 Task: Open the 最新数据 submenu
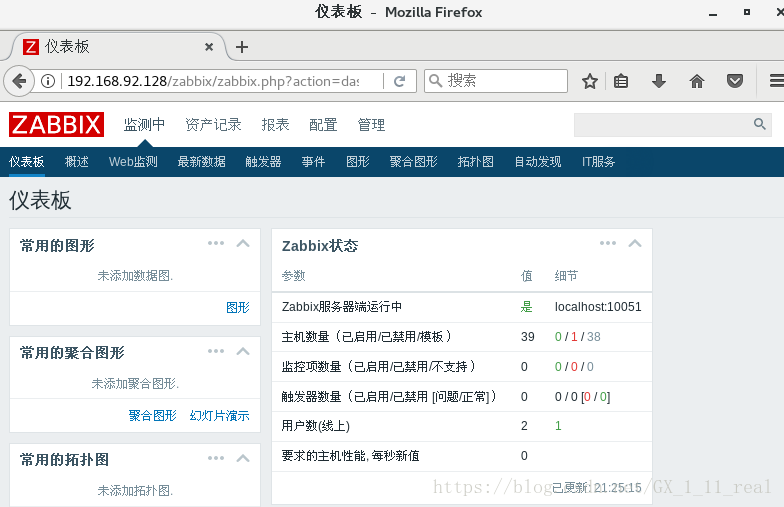(202, 162)
